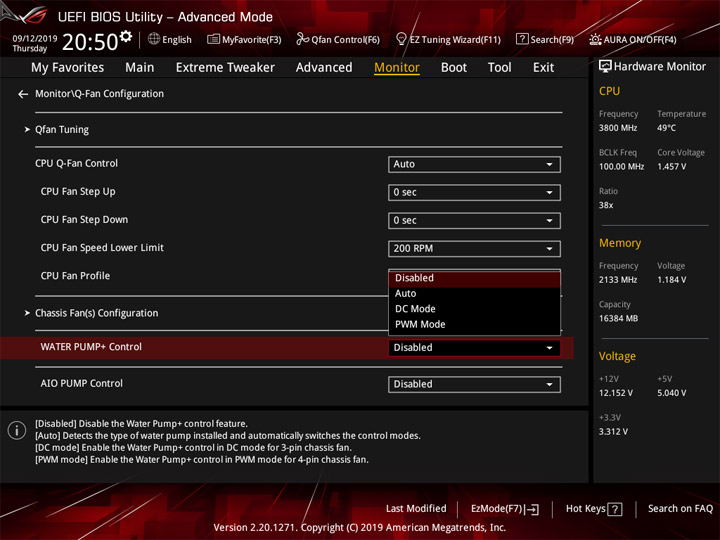720x540 pixels.
Task: Click the Ratio value 38x
Action: 606,205
